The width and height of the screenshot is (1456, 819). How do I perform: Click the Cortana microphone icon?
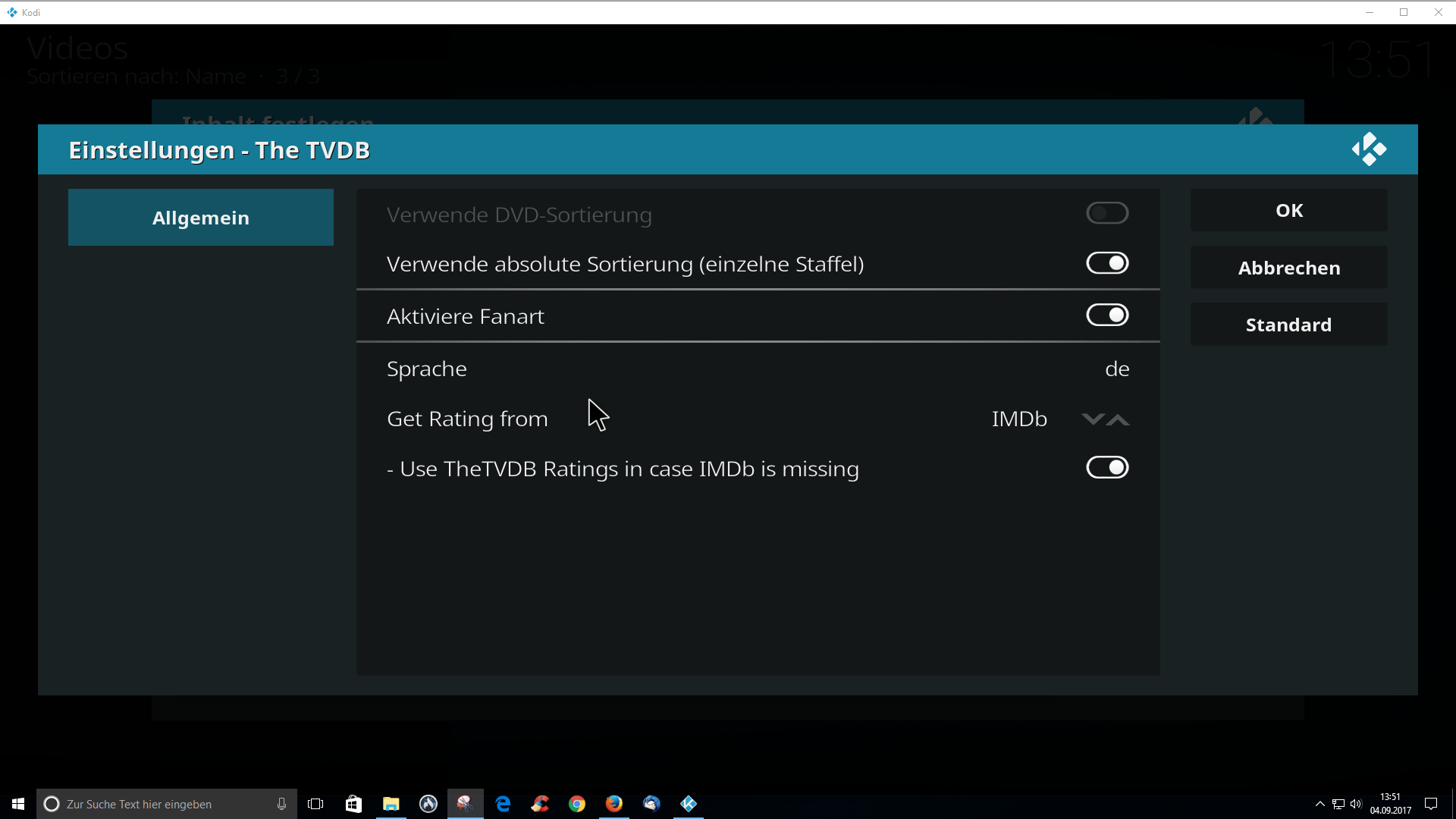click(x=281, y=804)
